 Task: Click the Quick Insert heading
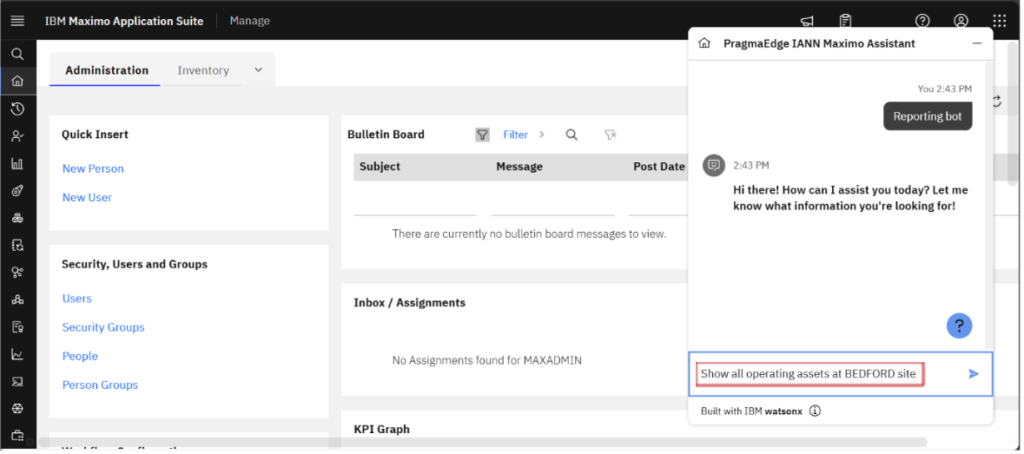tap(95, 135)
